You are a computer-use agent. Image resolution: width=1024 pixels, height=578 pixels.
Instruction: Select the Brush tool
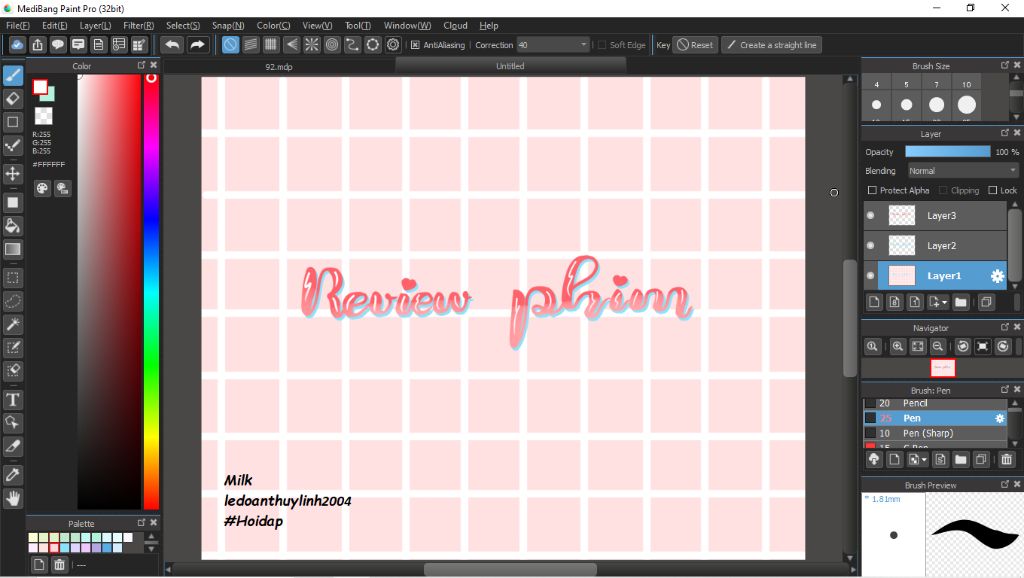[x=12, y=75]
